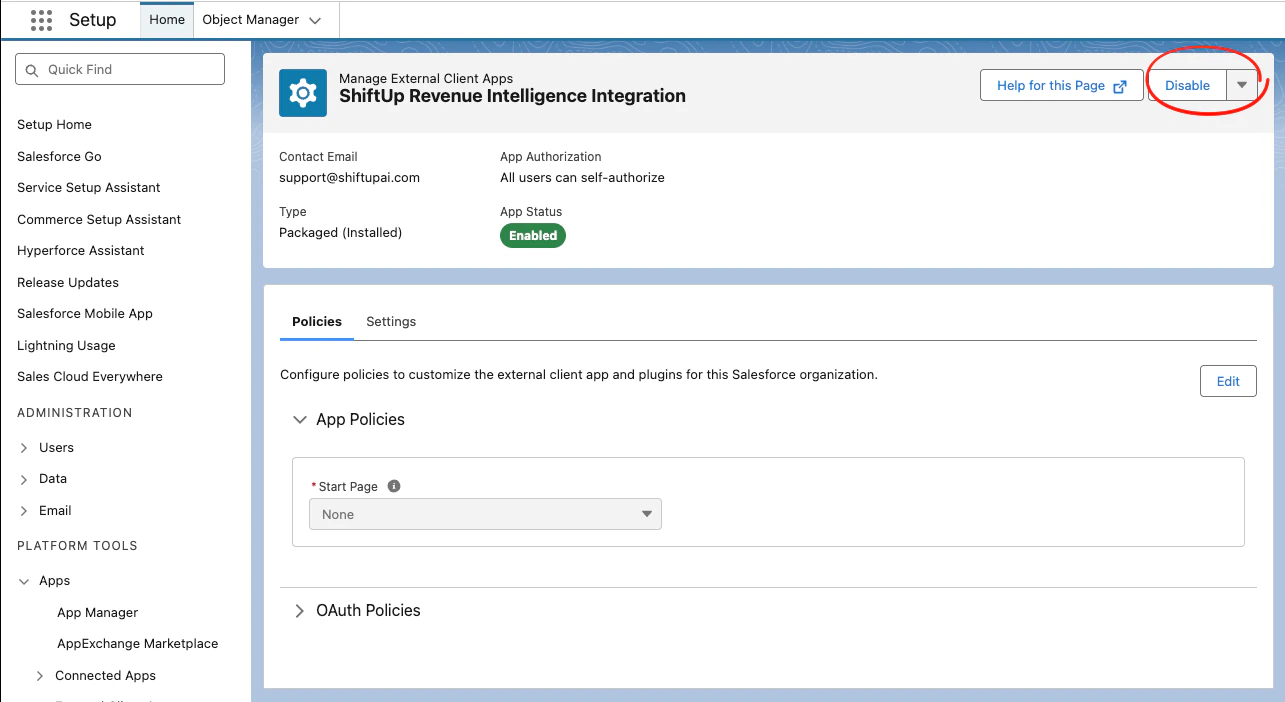Image resolution: width=1285 pixels, height=702 pixels.
Task: Open App Manager in sidebar
Action: coord(98,613)
